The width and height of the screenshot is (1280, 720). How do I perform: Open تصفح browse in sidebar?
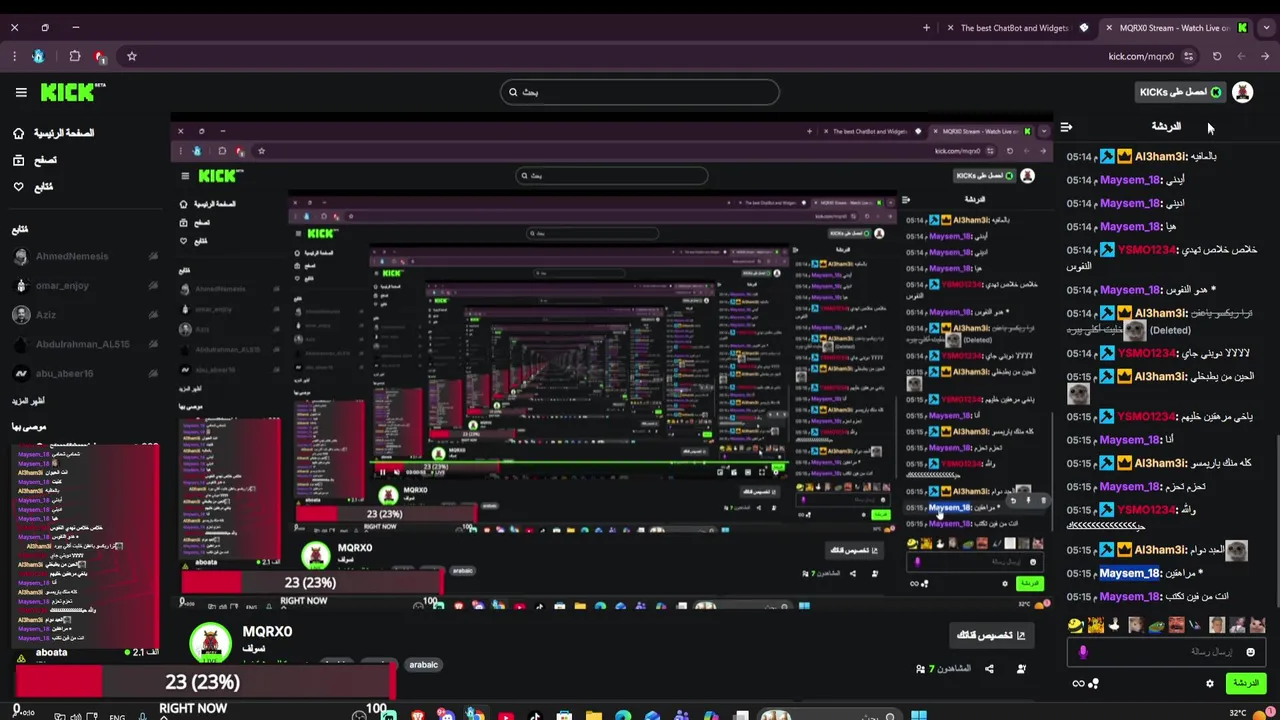click(x=35, y=160)
